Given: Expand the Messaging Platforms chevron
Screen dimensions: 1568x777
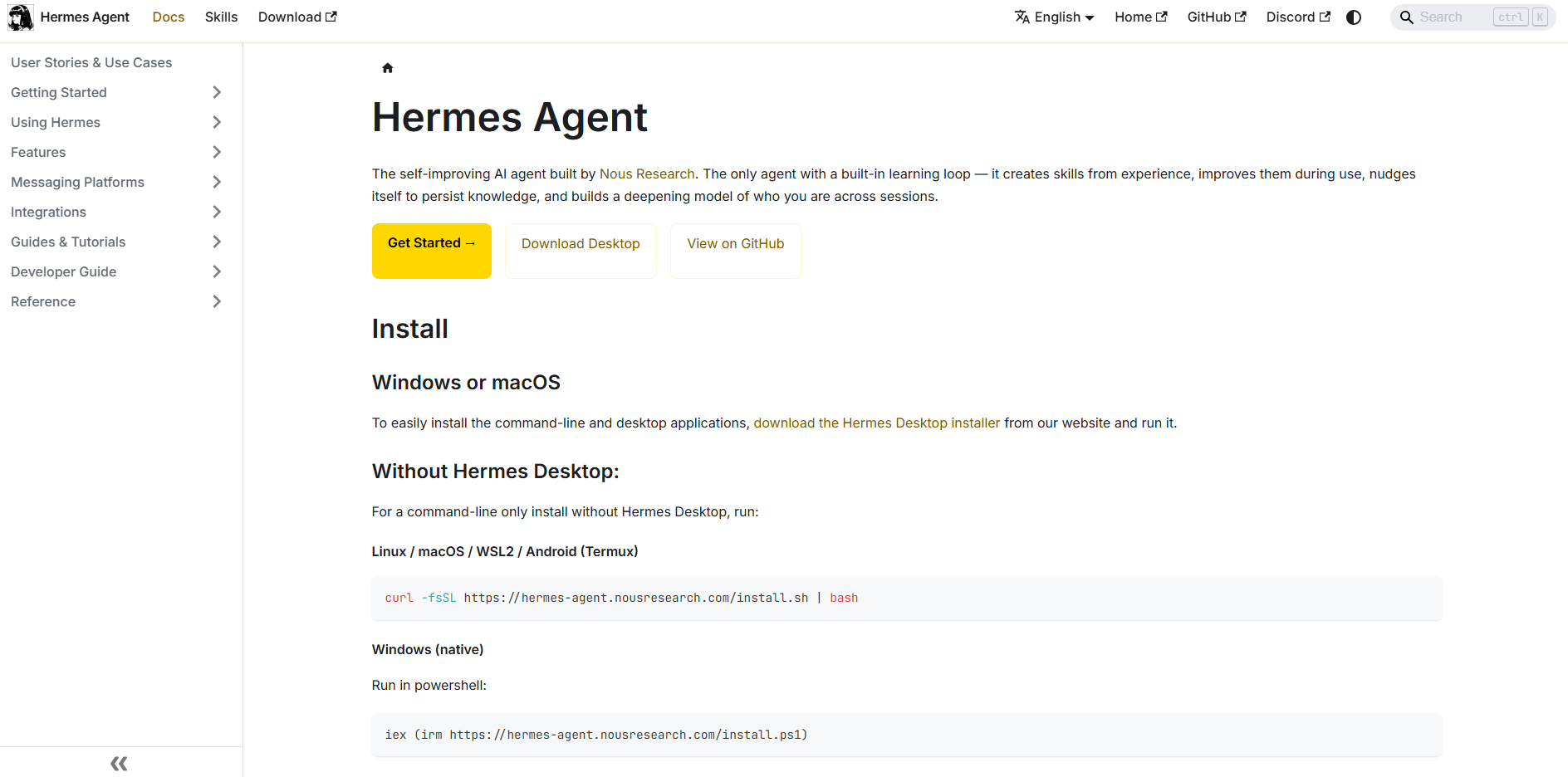Looking at the screenshot, I should point(217,182).
